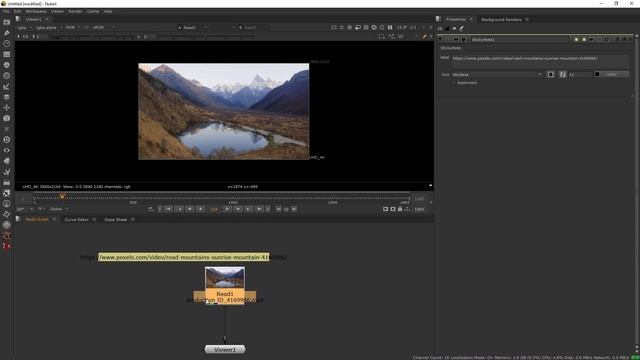The width and height of the screenshot is (640, 360).
Task: Switch to the Curve Editor tab
Action: pyautogui.click(x=76, y=220)
